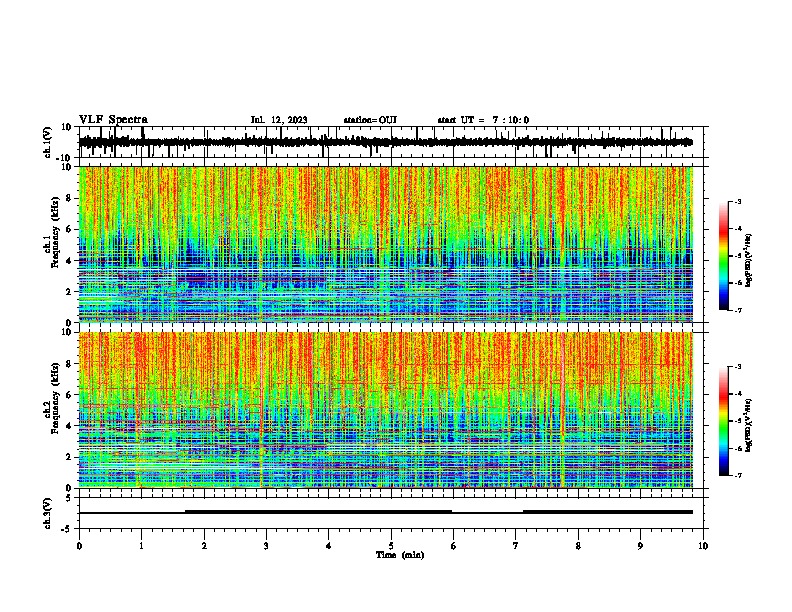Click the "Time (min)" axis label
Viewport: 792px width, 612px height.
(x=400, y=555)
